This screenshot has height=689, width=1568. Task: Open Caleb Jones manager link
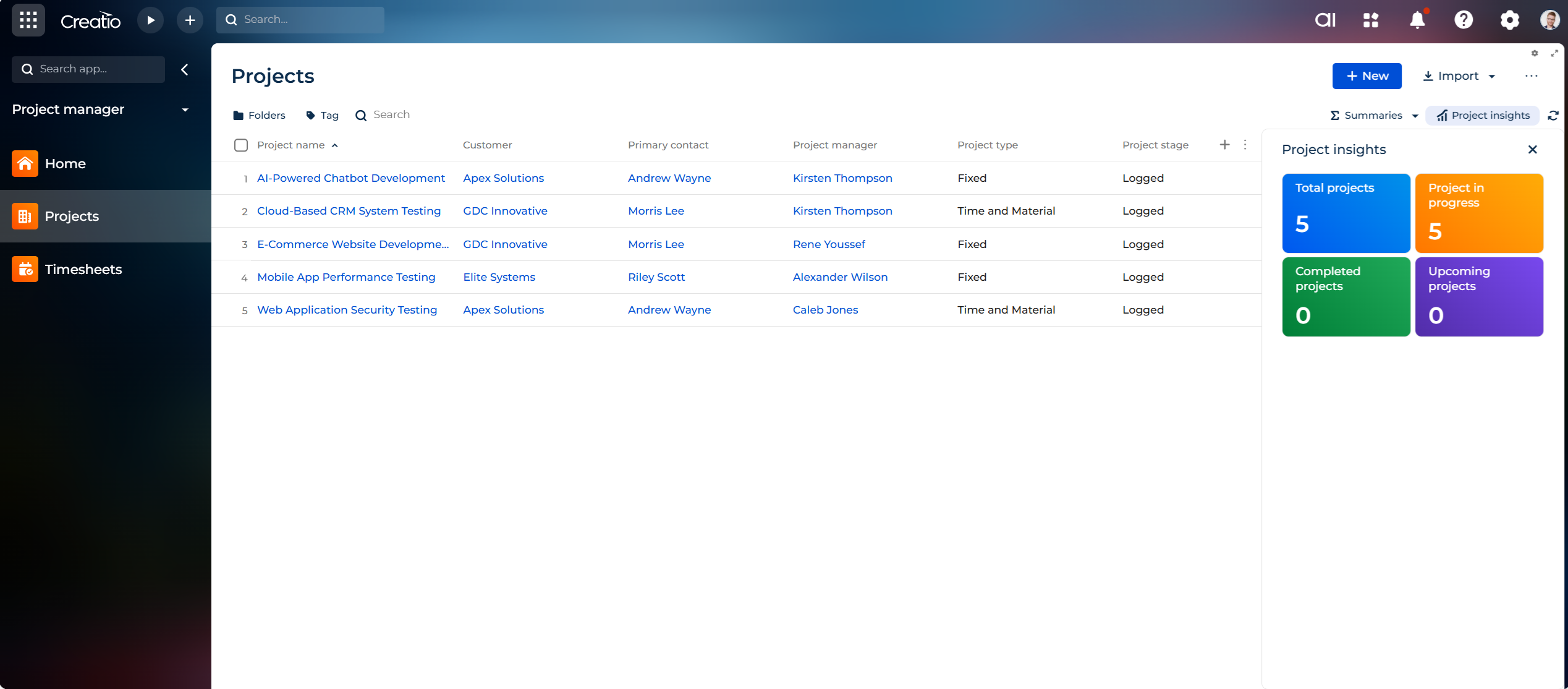coord(825,310)
